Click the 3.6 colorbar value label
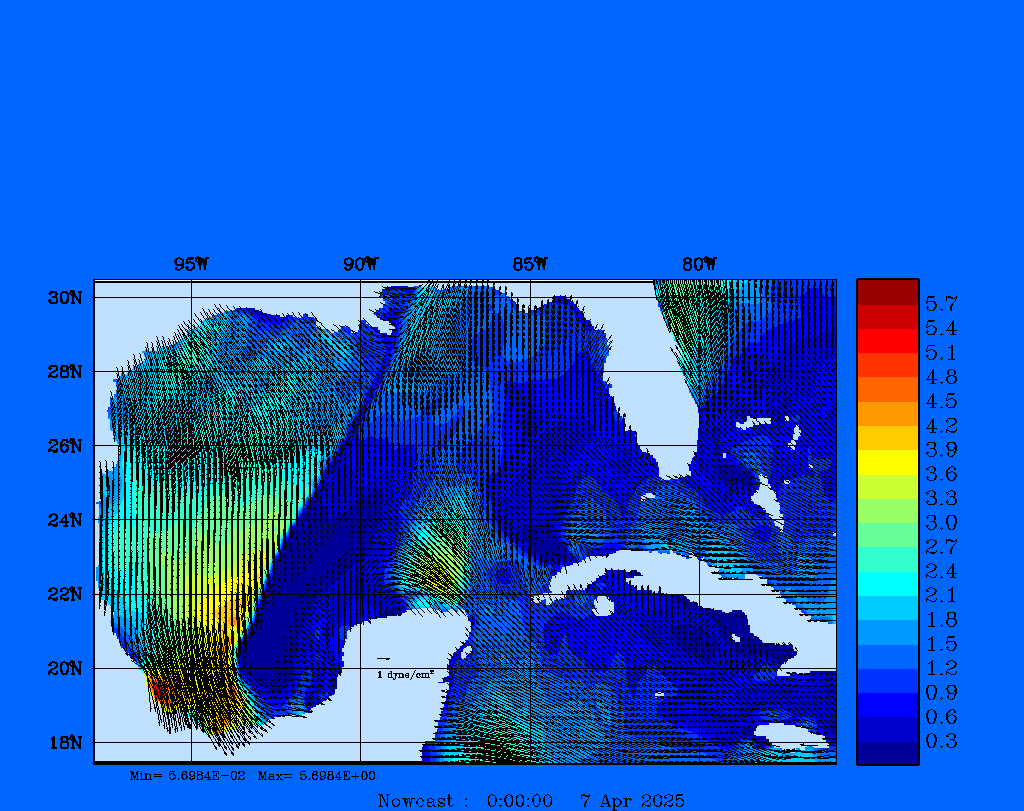 click(941, 473)
